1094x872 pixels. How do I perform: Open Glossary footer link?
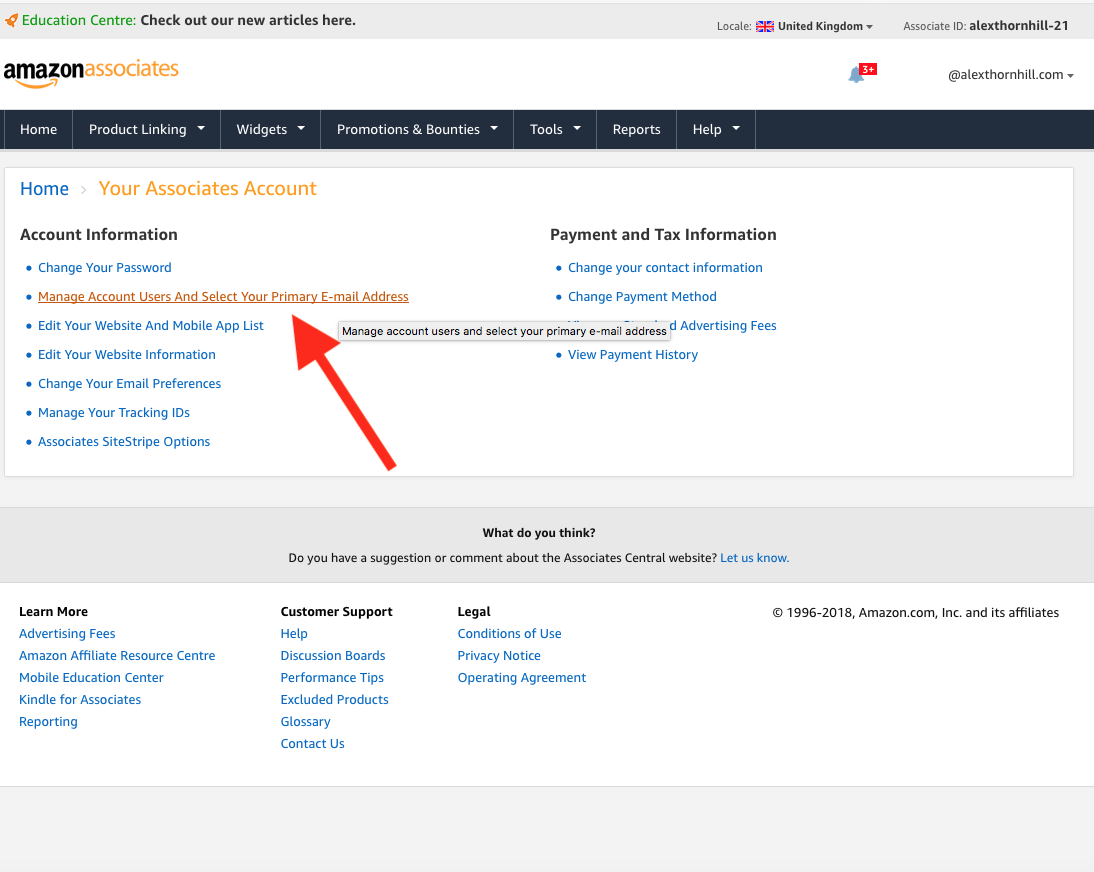306,721
